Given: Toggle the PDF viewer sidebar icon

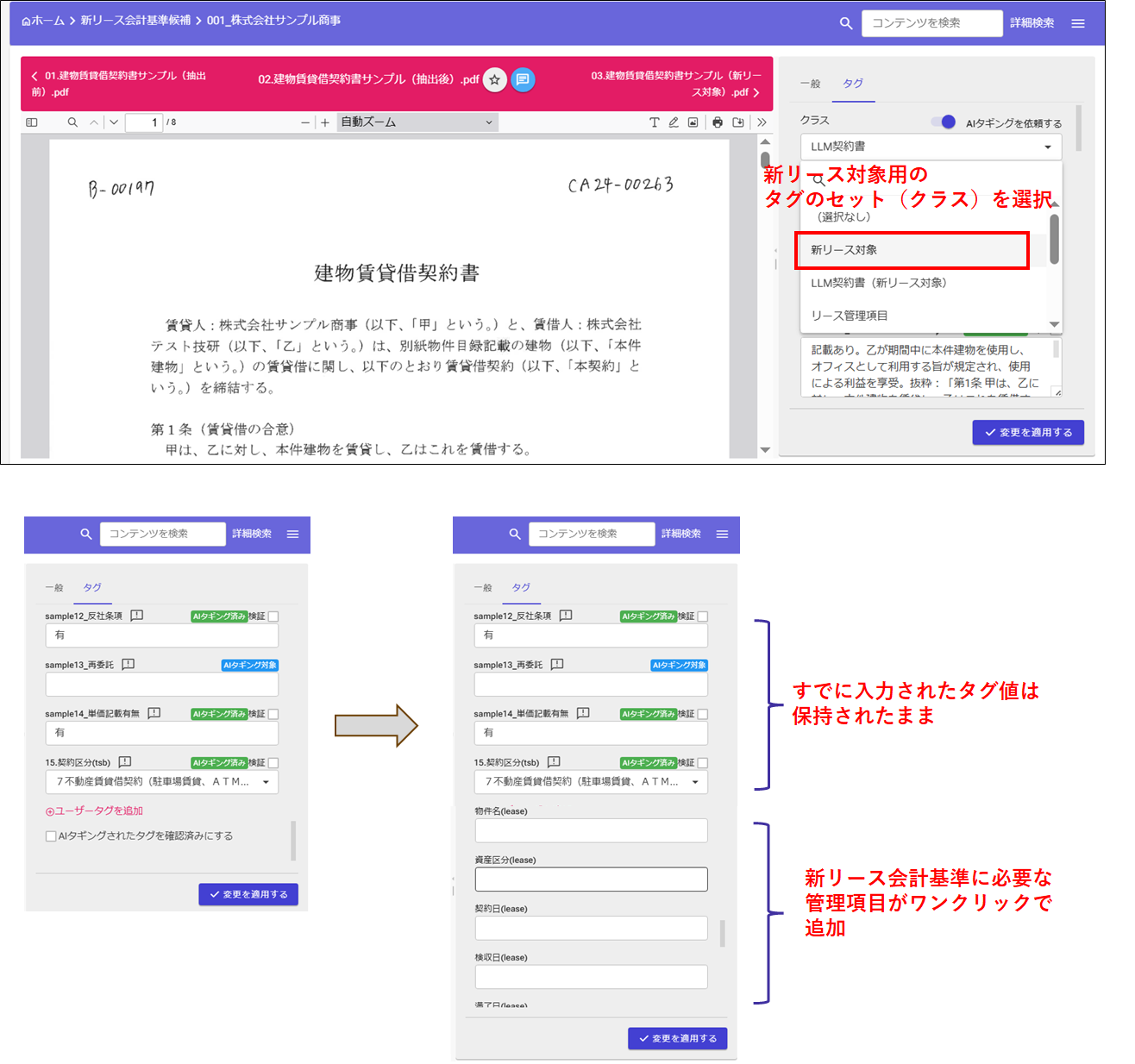Looking at the screenshot, I should coord(32,122).
